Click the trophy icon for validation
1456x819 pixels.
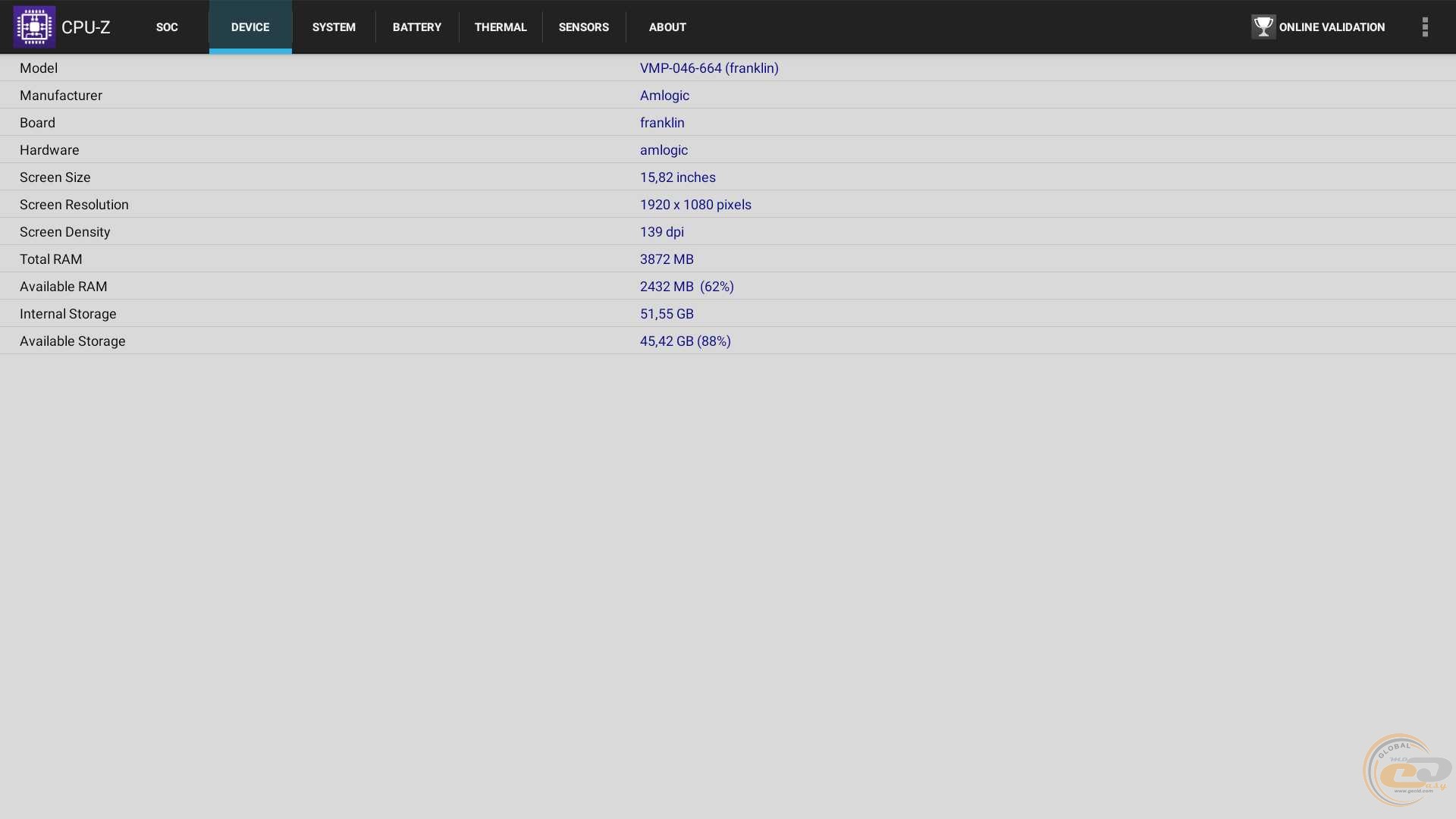pos(1263,27)
